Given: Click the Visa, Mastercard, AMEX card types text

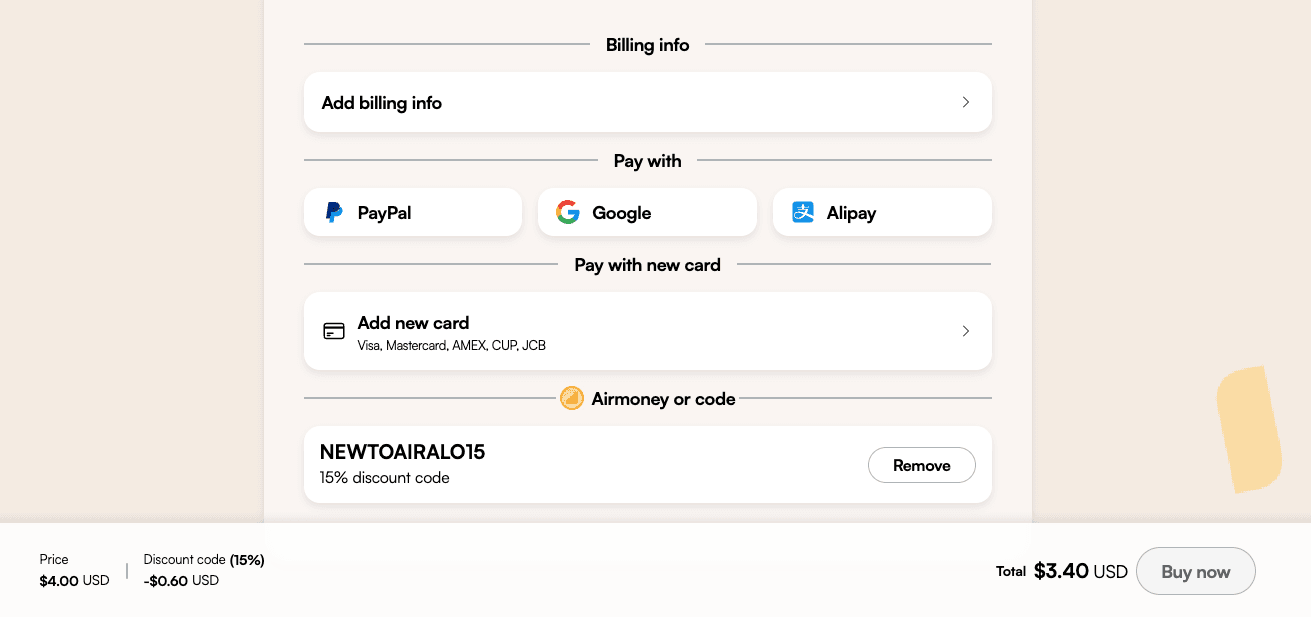Looking at the screenshot, I should coord(452,346).
